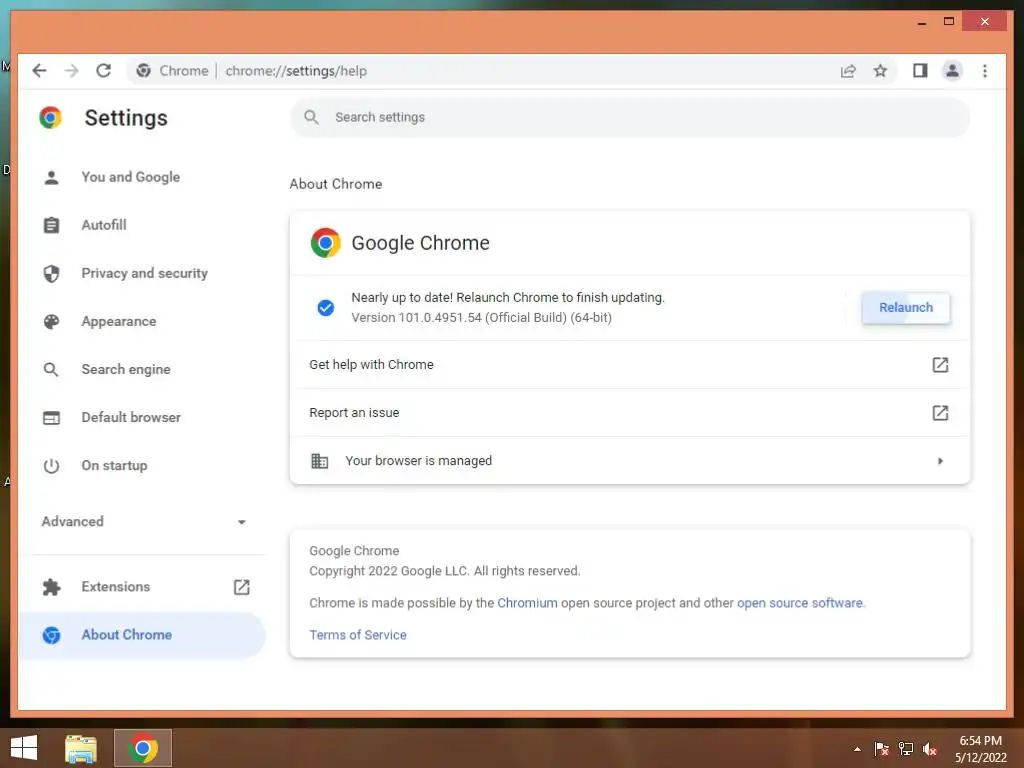Show hidden system tray icons arrow
1024x768 pixels.
pos(857,749)
